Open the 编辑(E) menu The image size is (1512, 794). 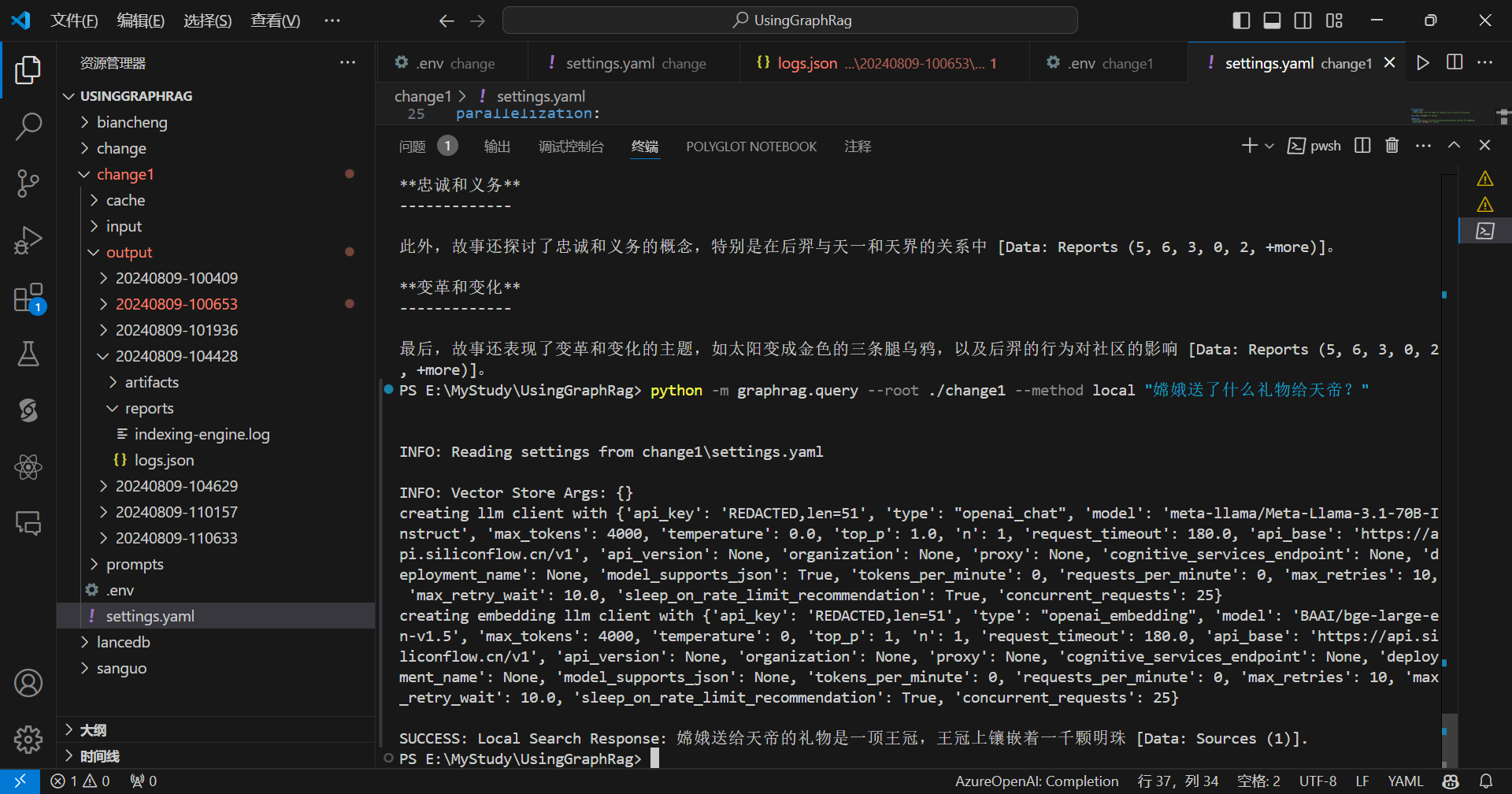140,20
